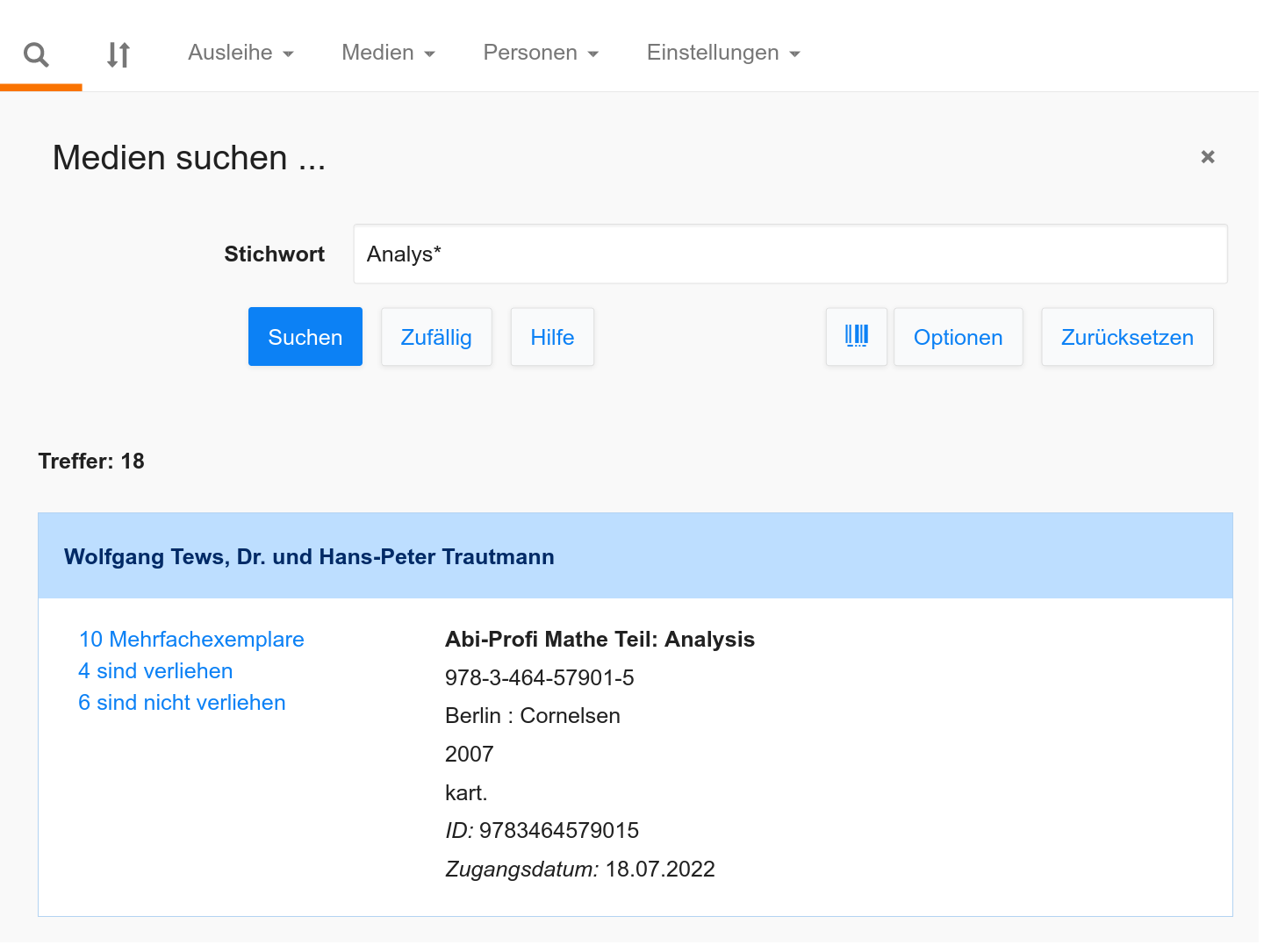Click the ISBN 978-3-464-57901-5
1271x952 pixels.
[540, 678]
